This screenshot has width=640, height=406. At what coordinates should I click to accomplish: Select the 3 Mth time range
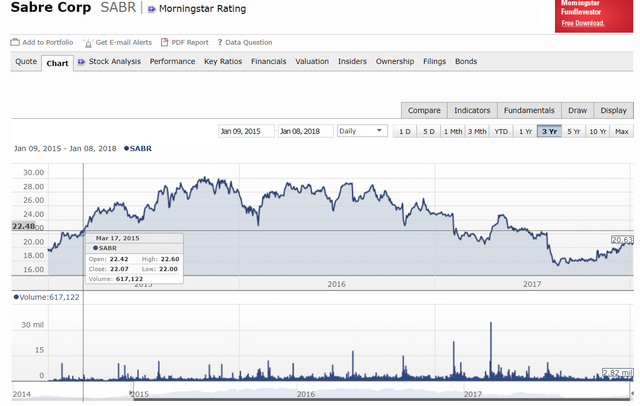pos(477,131)
